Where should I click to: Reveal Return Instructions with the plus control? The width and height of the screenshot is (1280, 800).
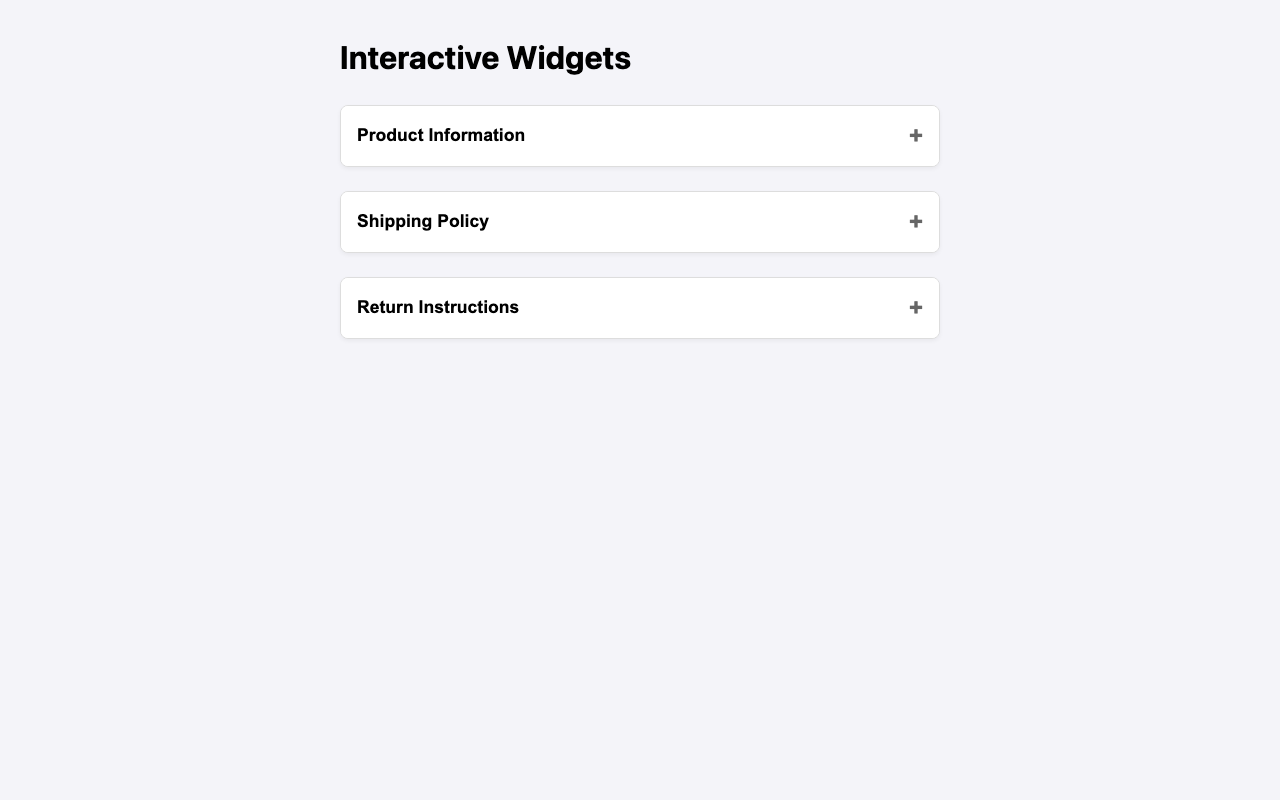915,307
